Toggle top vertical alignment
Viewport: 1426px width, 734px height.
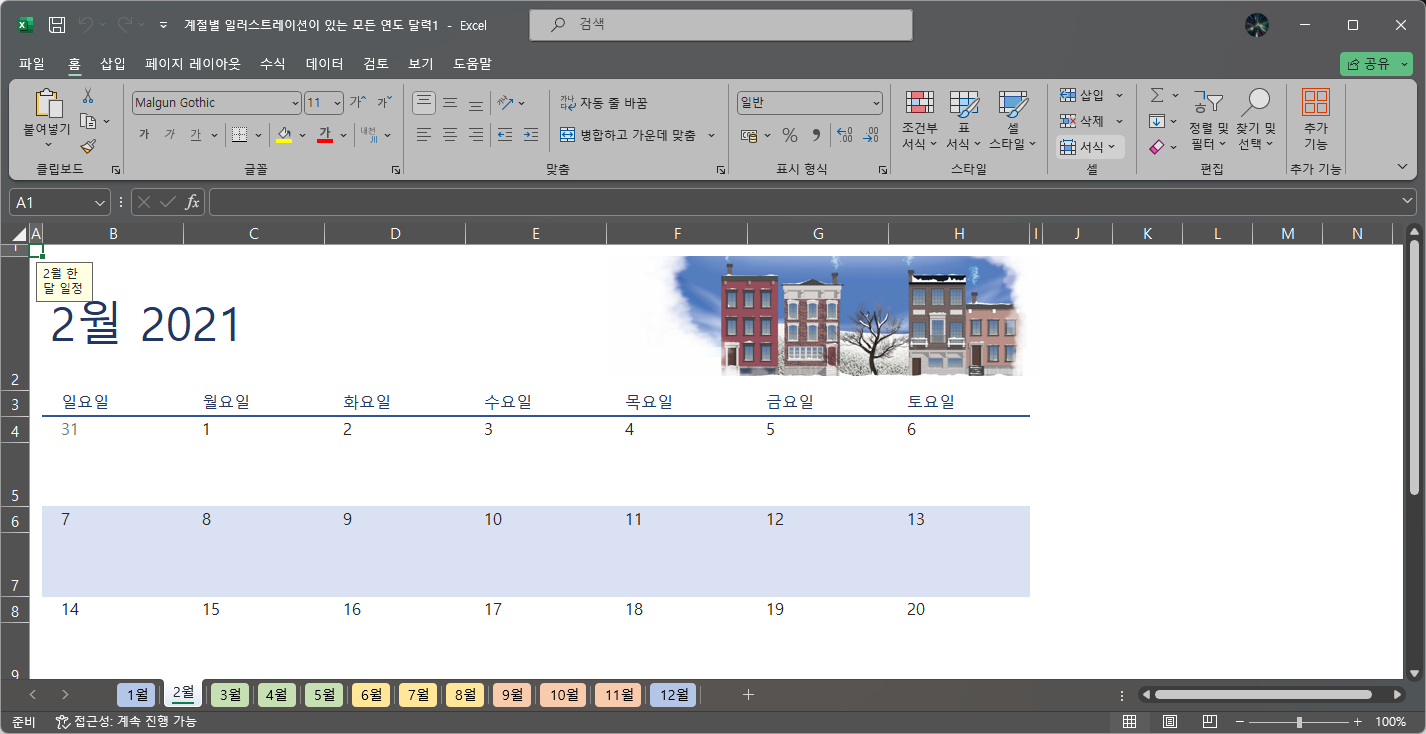coord(424,102)
